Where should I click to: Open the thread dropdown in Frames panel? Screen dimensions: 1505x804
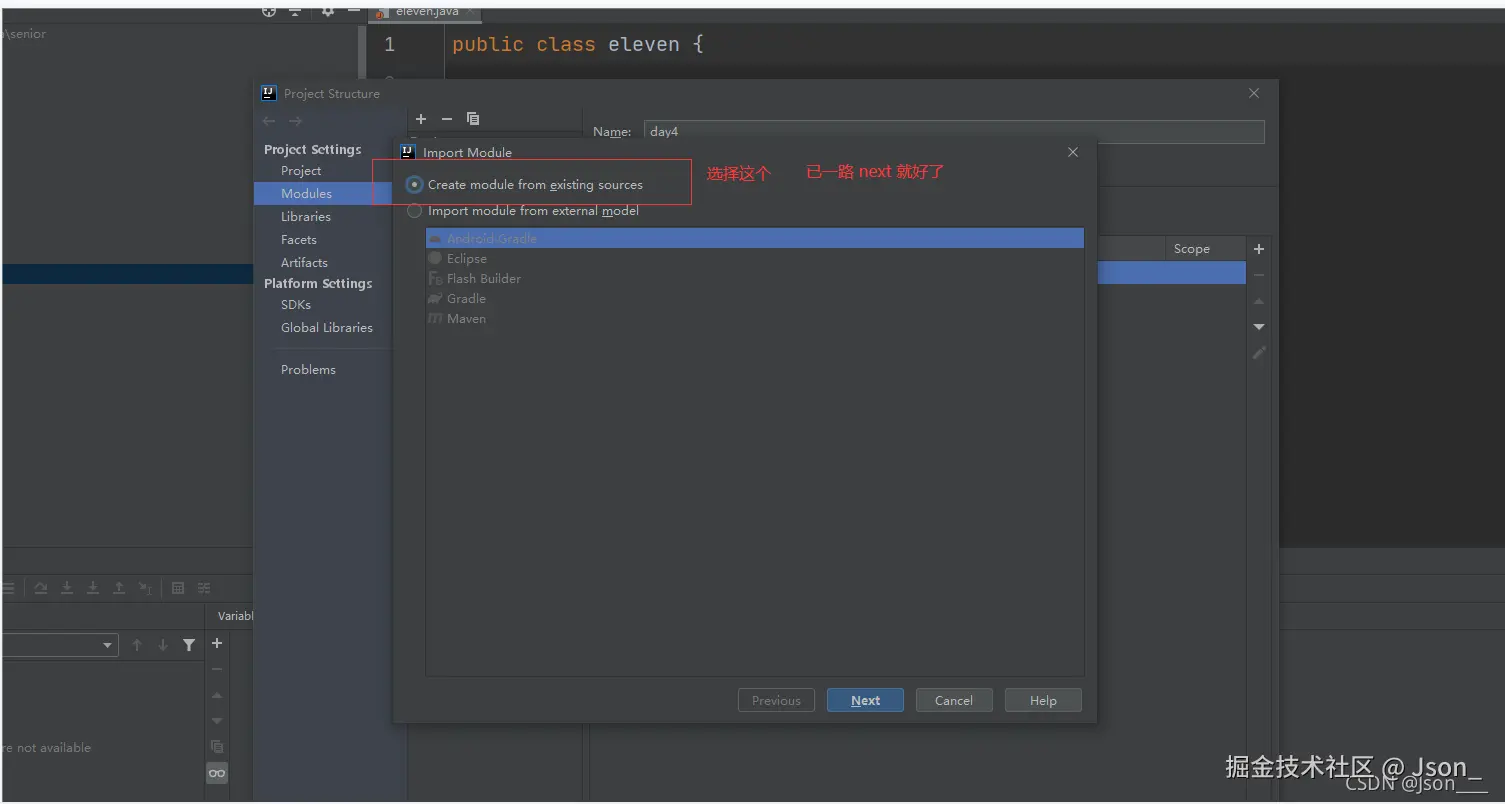click(x=60, y=645)
